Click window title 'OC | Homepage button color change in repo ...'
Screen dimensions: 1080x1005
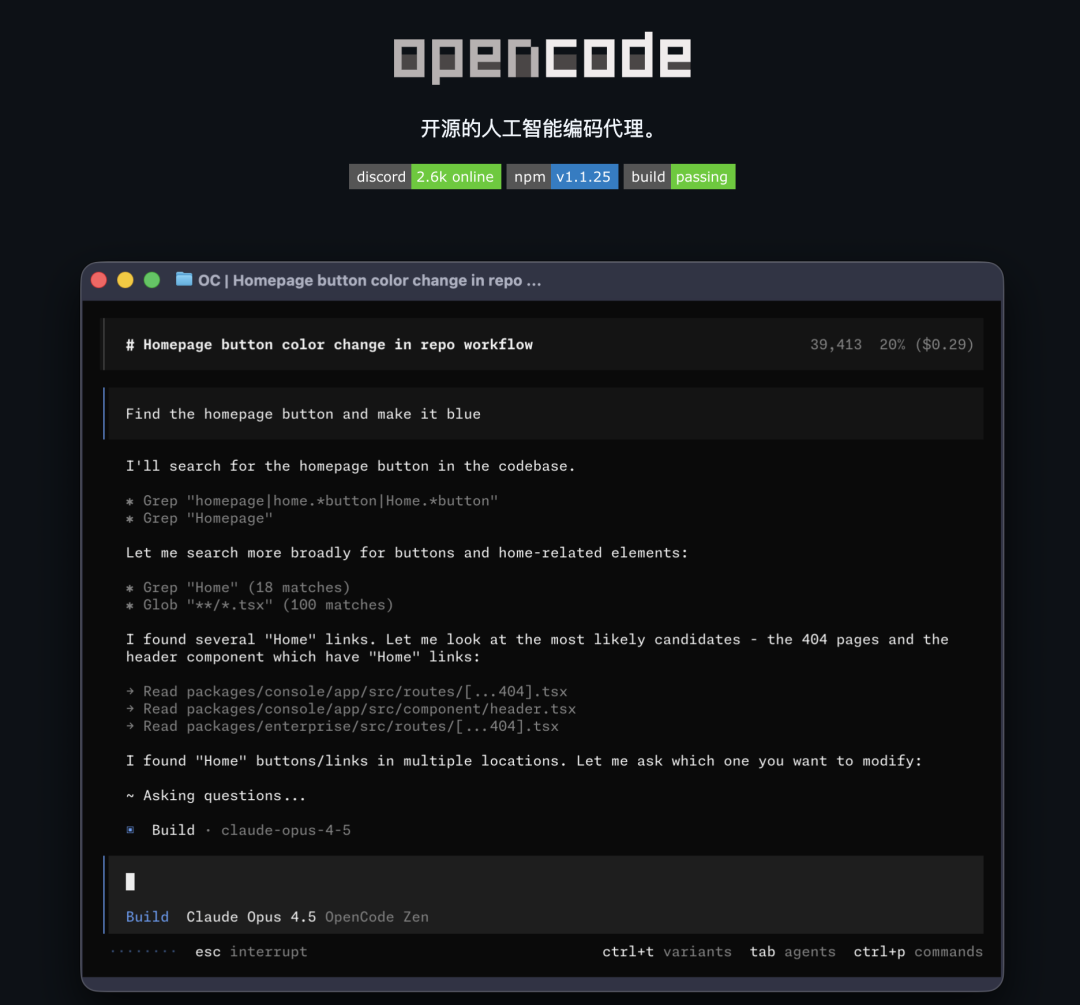369,280
